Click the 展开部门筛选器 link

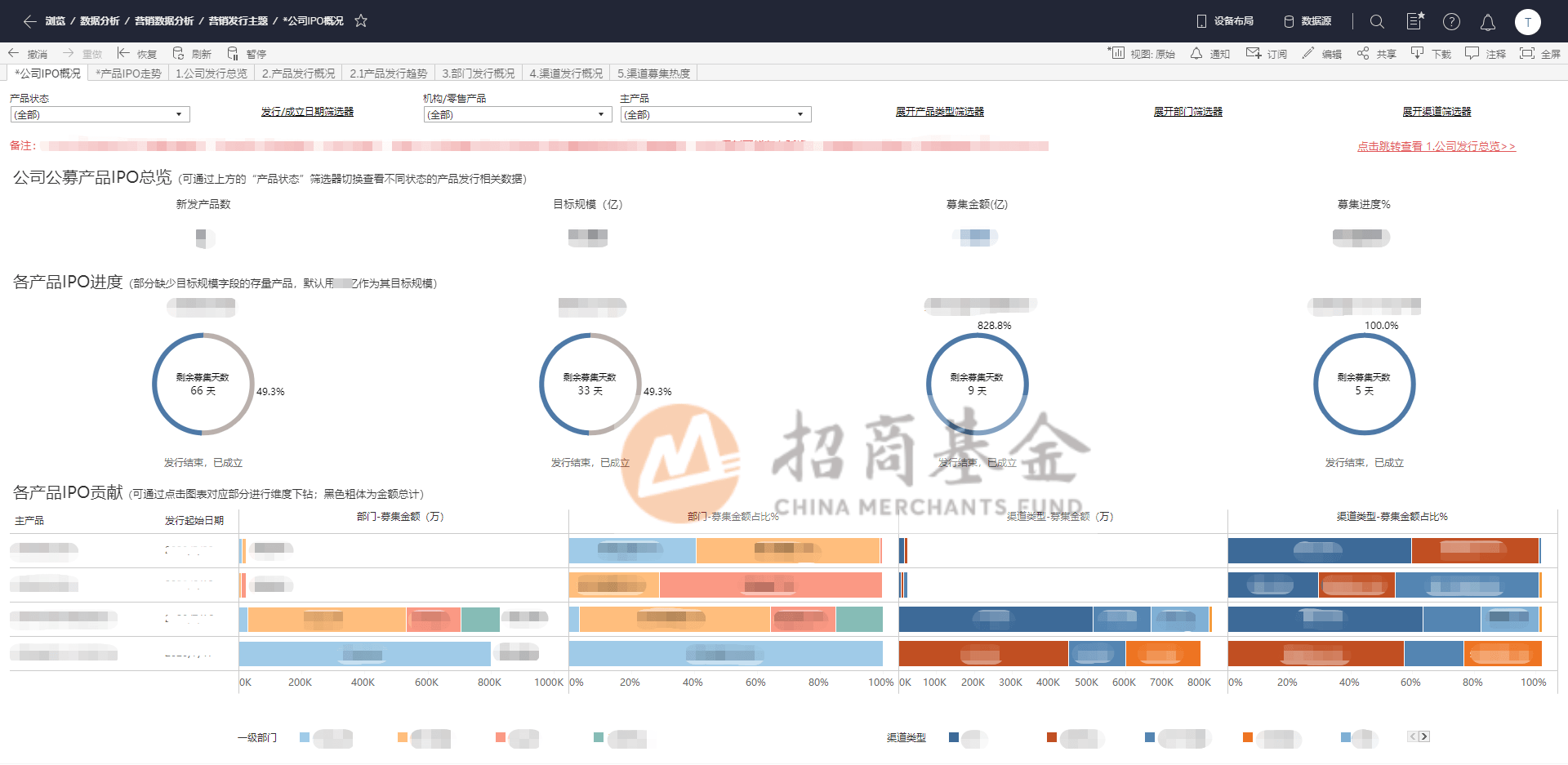[x=1187, y=112]
